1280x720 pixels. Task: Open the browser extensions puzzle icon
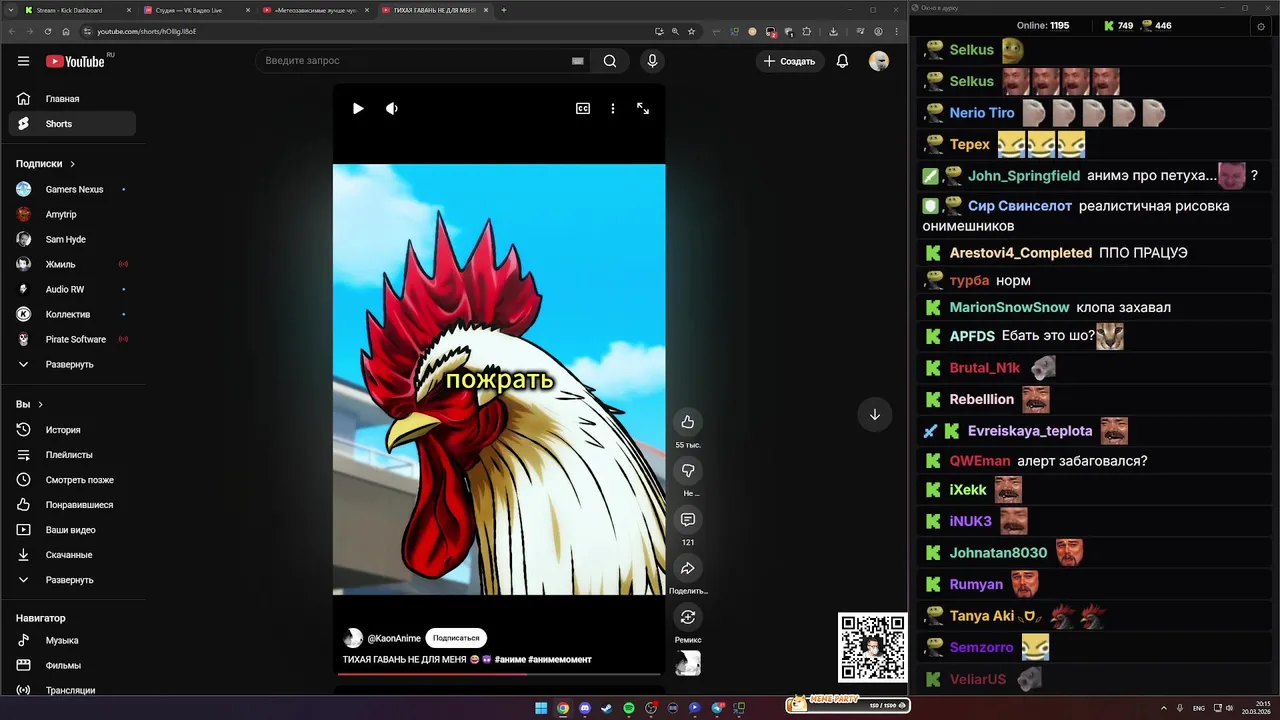806,31
